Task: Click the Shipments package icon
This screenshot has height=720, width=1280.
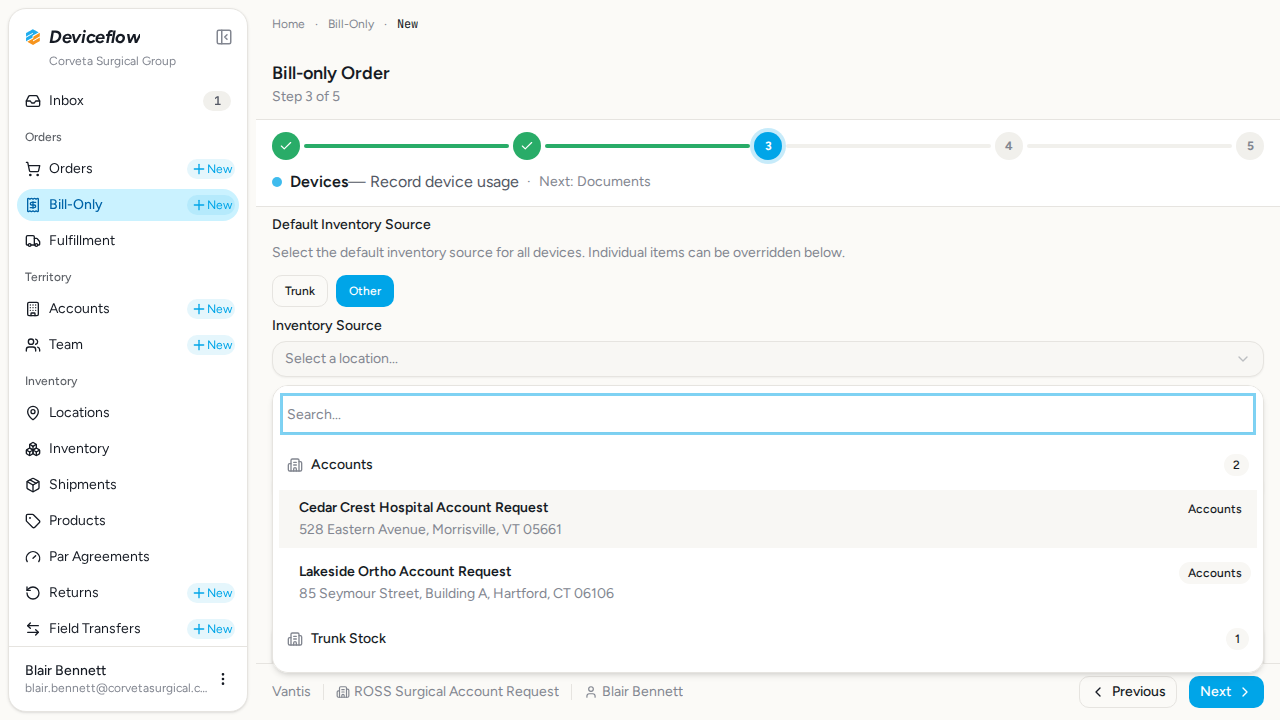Action: pyautogui.click(x=33, y=485)
